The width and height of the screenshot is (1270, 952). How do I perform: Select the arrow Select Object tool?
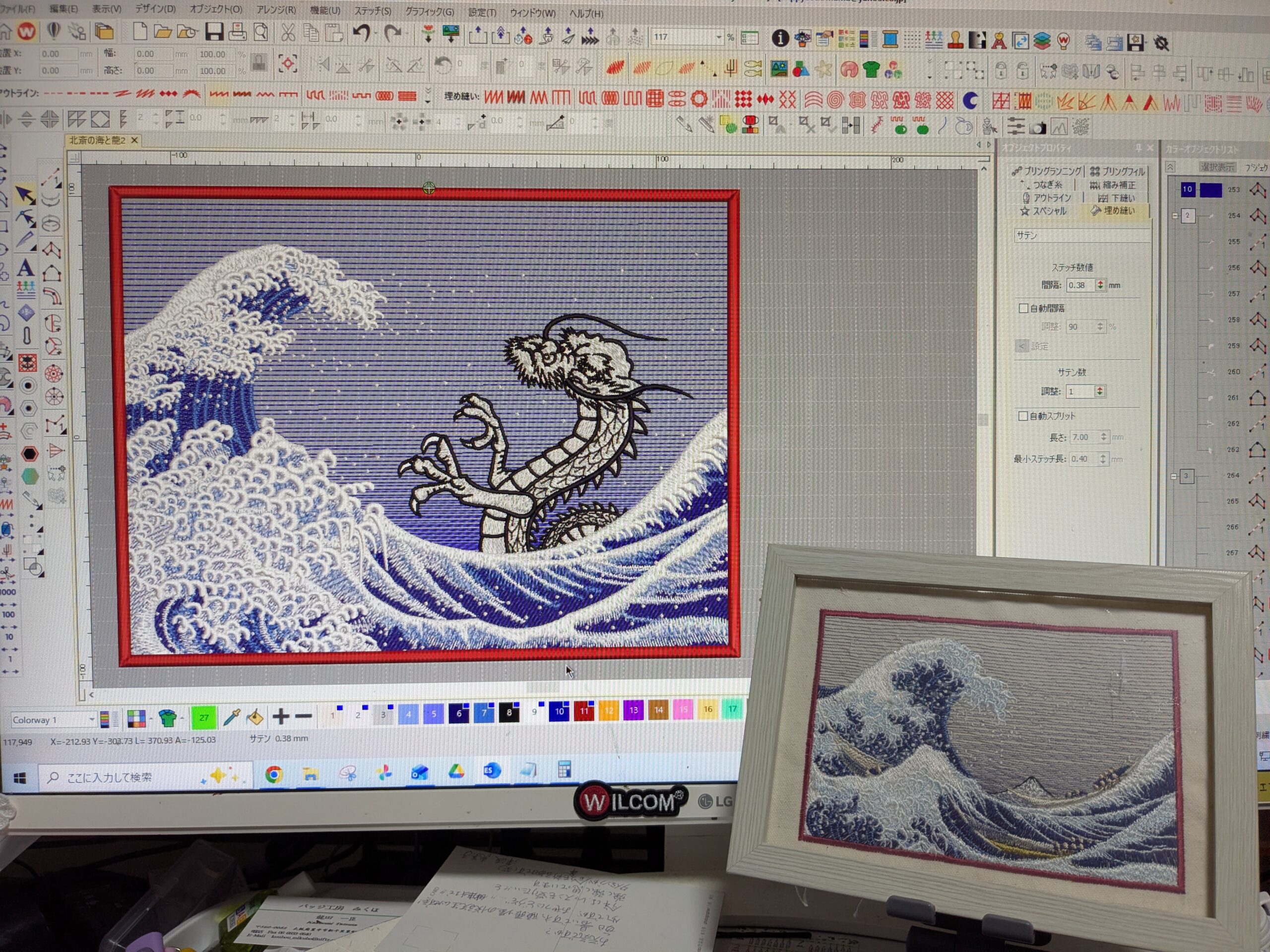pyautogui.click(x=25, y=194)
